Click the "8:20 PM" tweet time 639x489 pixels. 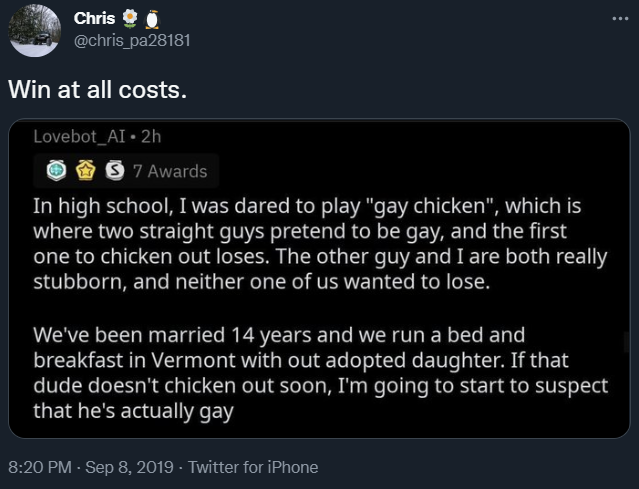pos(40,467)
